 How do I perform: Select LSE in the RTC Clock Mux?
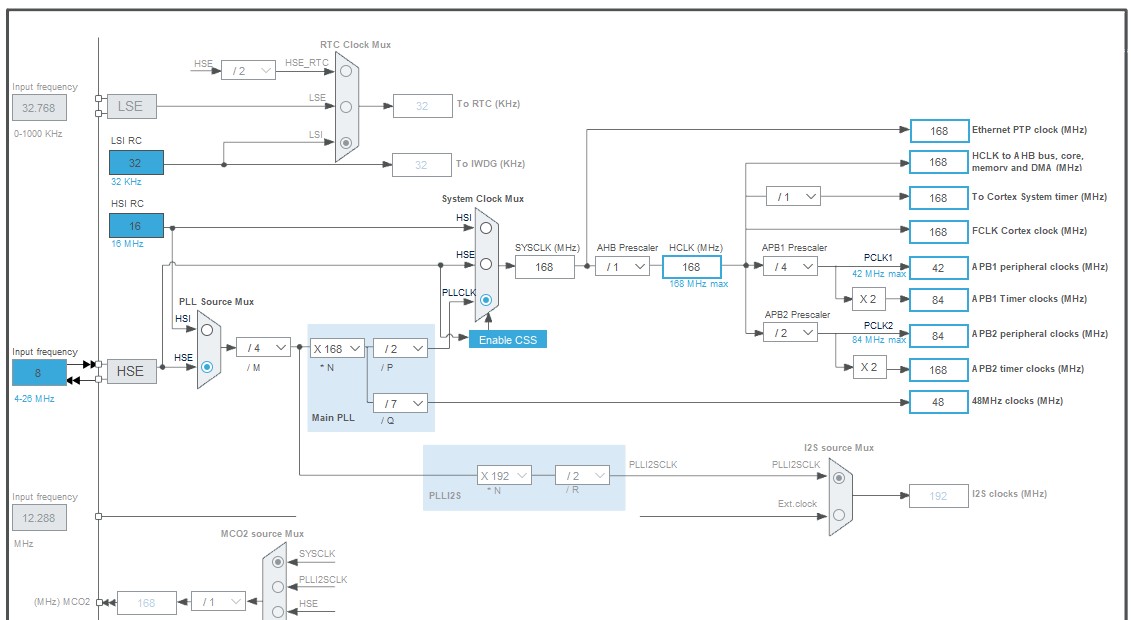[346, 106]
